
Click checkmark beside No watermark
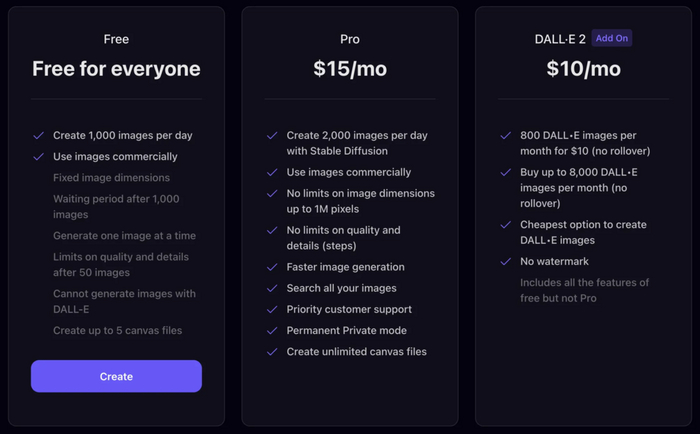[505, 262]
